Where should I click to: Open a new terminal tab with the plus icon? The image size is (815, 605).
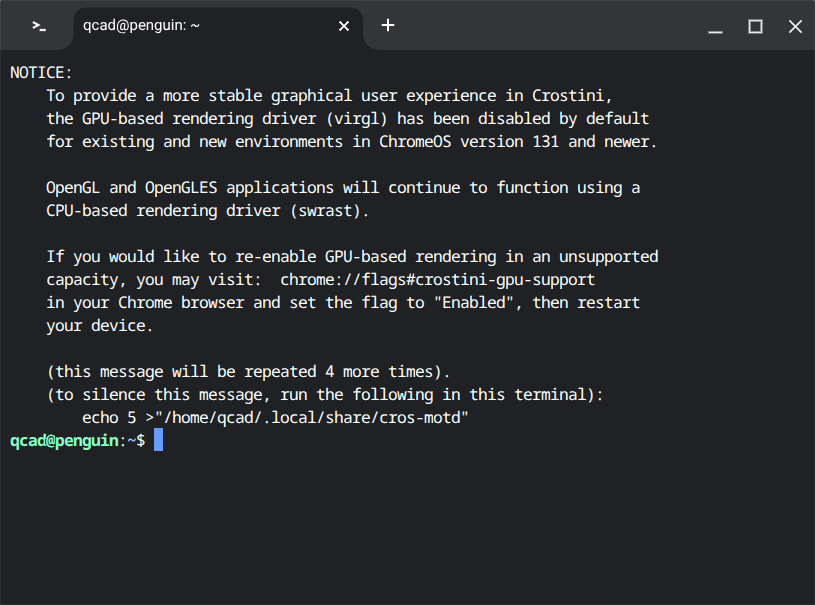click(x=388, y=26)
